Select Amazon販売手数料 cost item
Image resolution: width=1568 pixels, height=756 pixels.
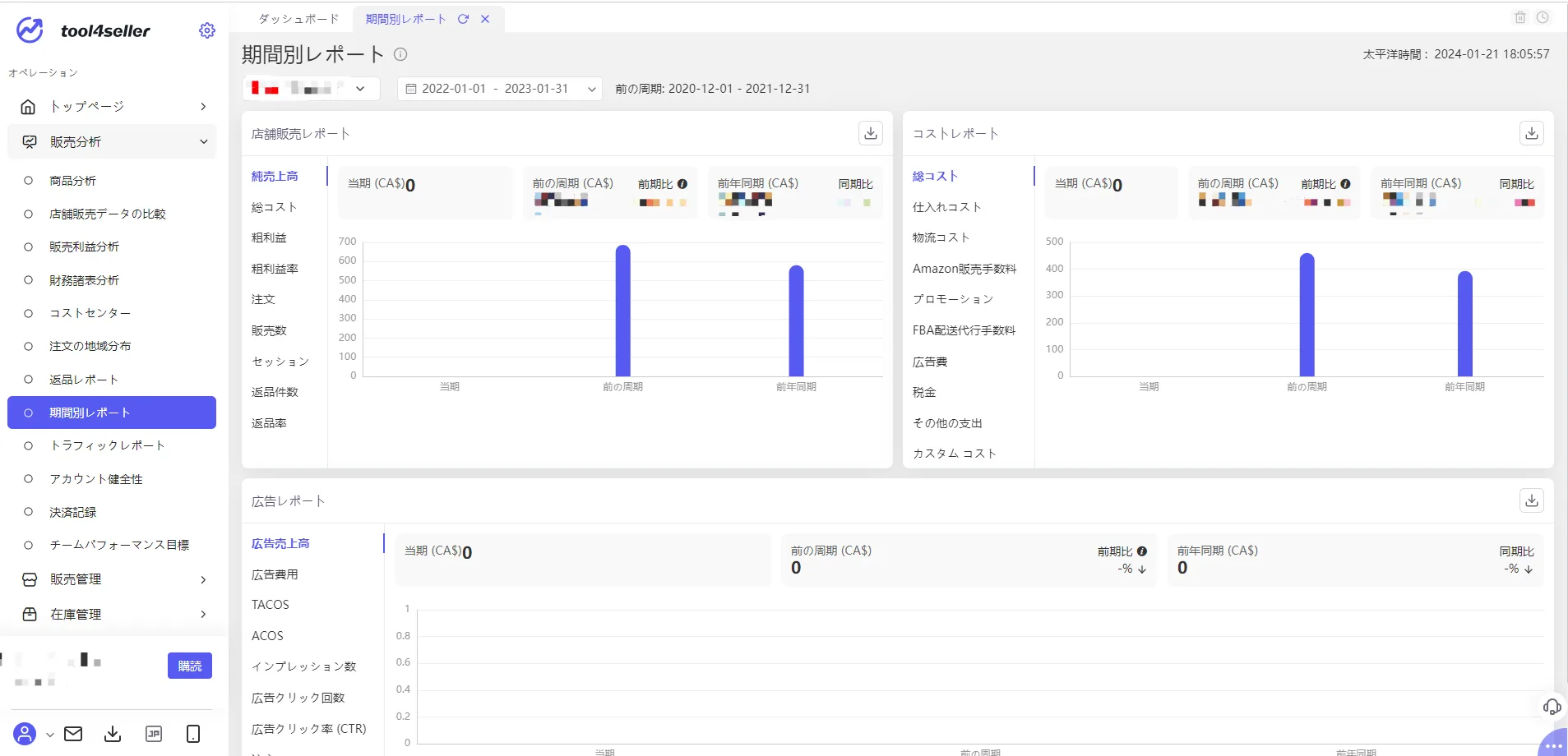point(964,269)
